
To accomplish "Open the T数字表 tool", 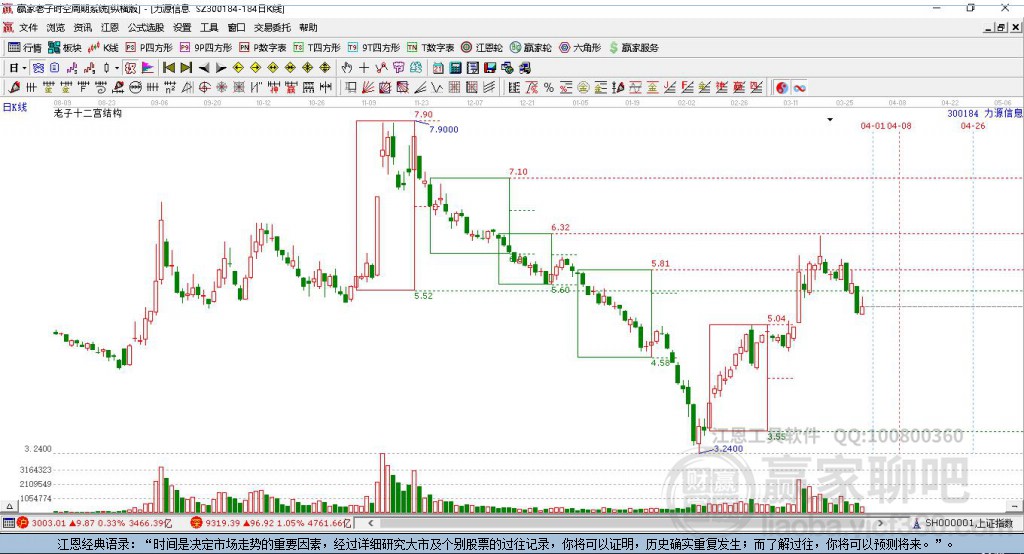I will [x=430, y=48].
